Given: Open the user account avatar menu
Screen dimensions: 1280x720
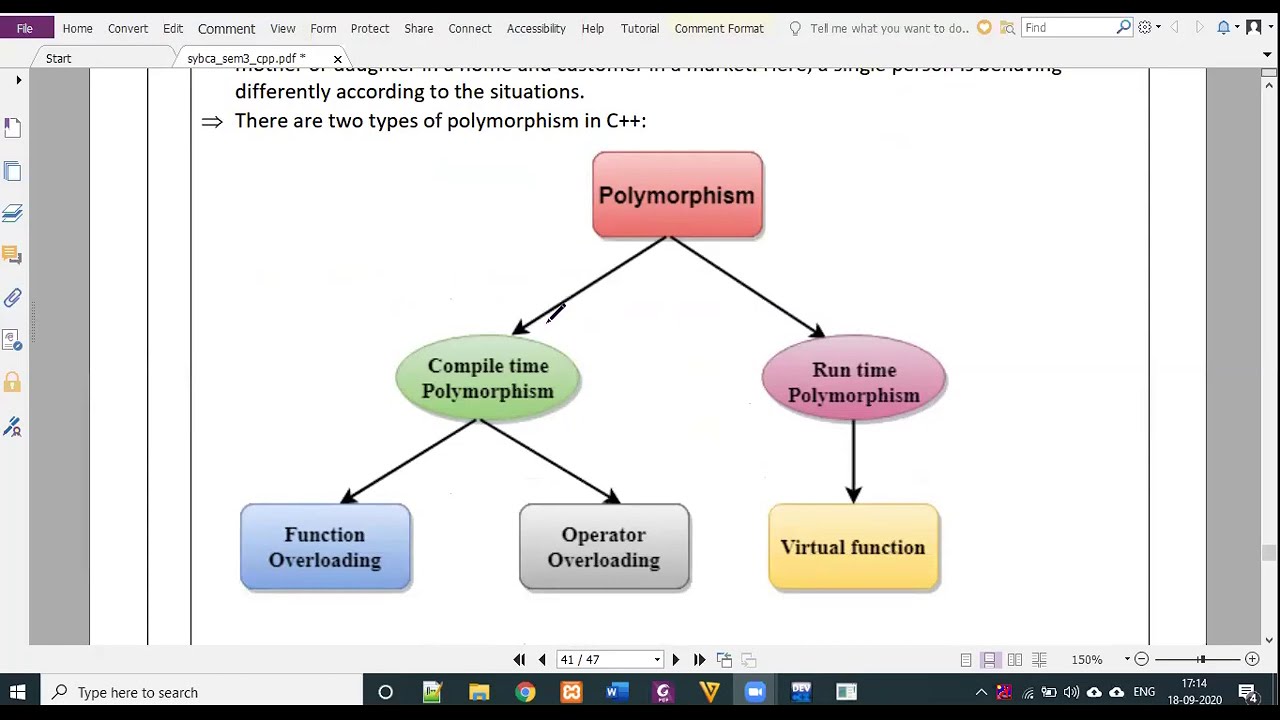Looking at the screenshot, I should (x=1257, y=28).
